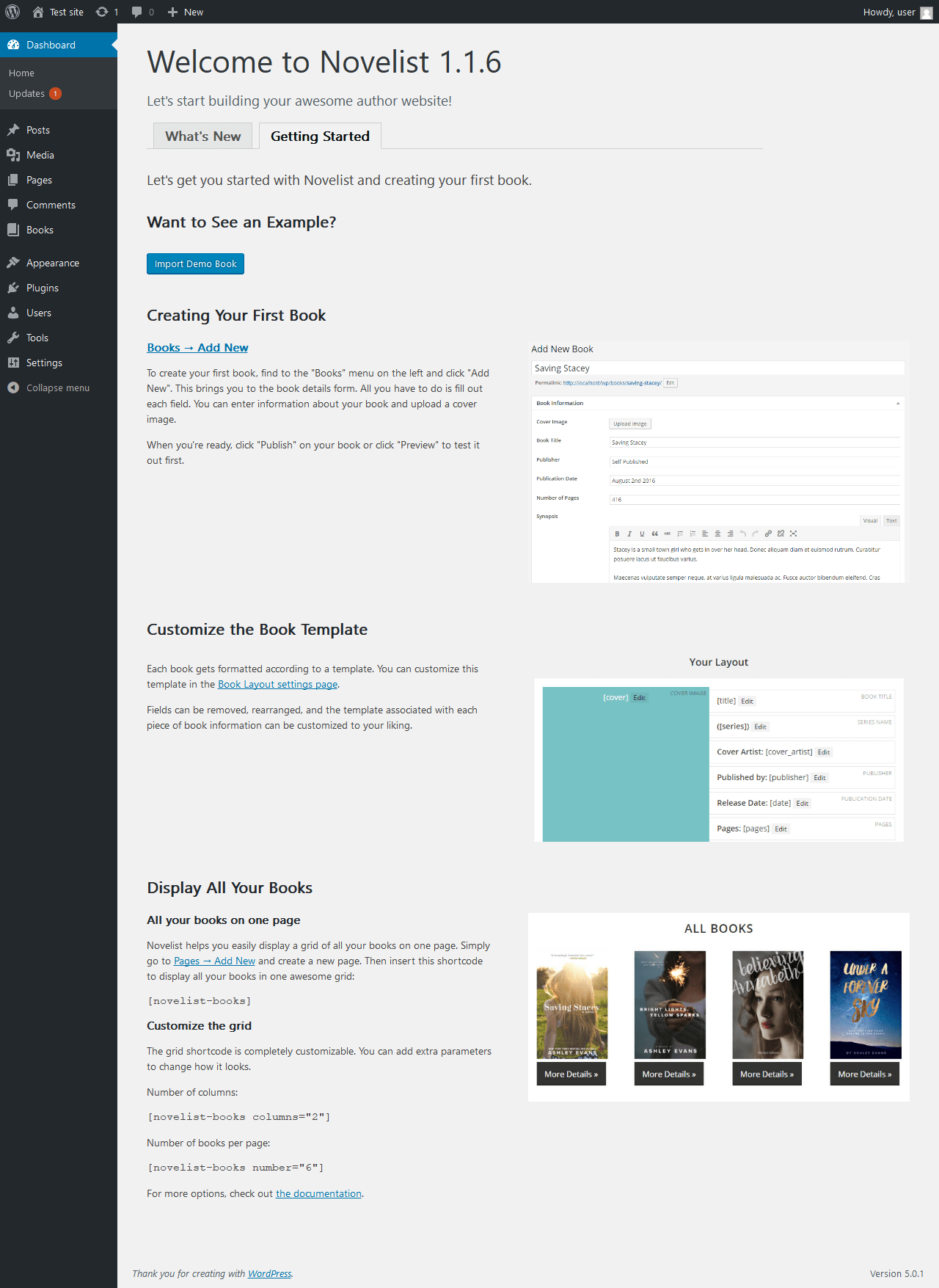Viewport: 939px width, 1288px height.
Task: Open the documentation link
Action: pos(318,1193)
